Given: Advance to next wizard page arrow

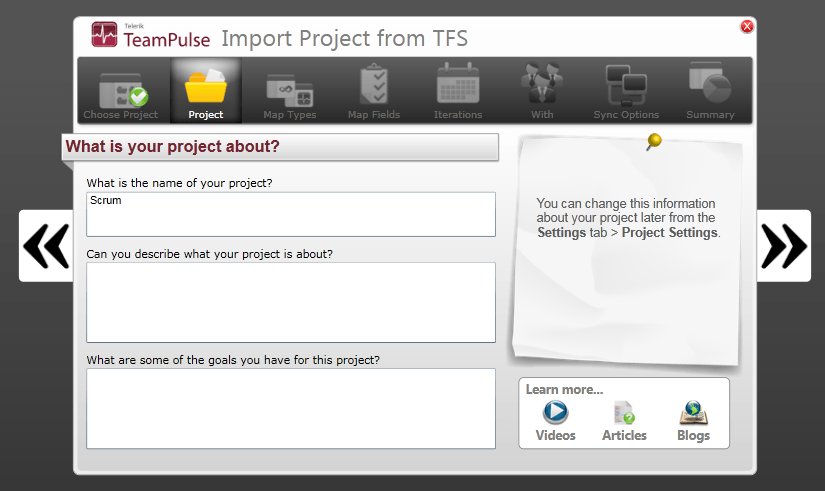Looking at the screenshot, I should click(x=783, y=246).
